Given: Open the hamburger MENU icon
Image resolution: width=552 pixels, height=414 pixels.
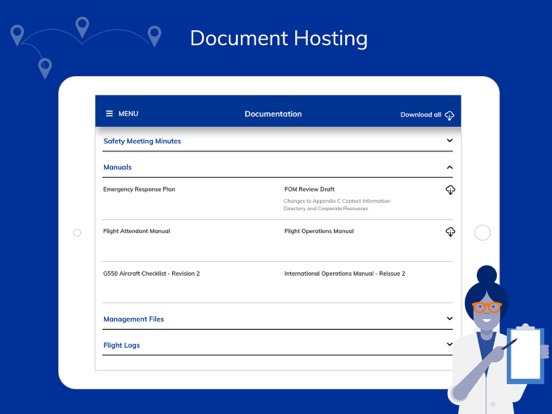Looking at the screenshot, I should click(x=109, y=114).
